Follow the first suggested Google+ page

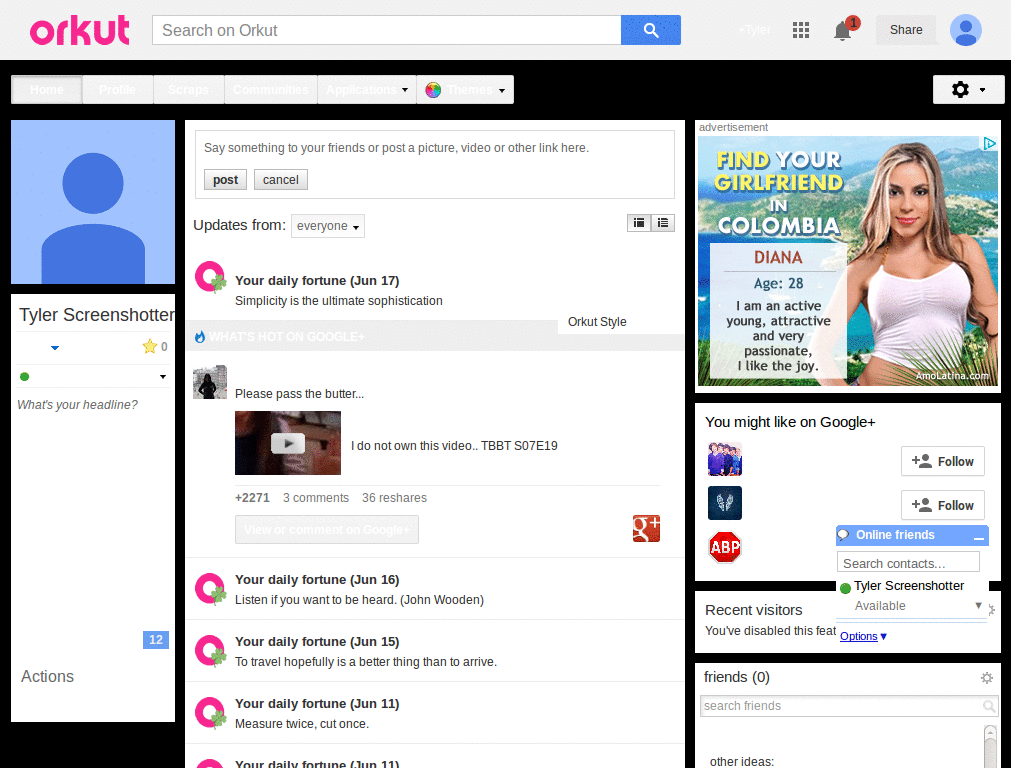tap(942, 461)
